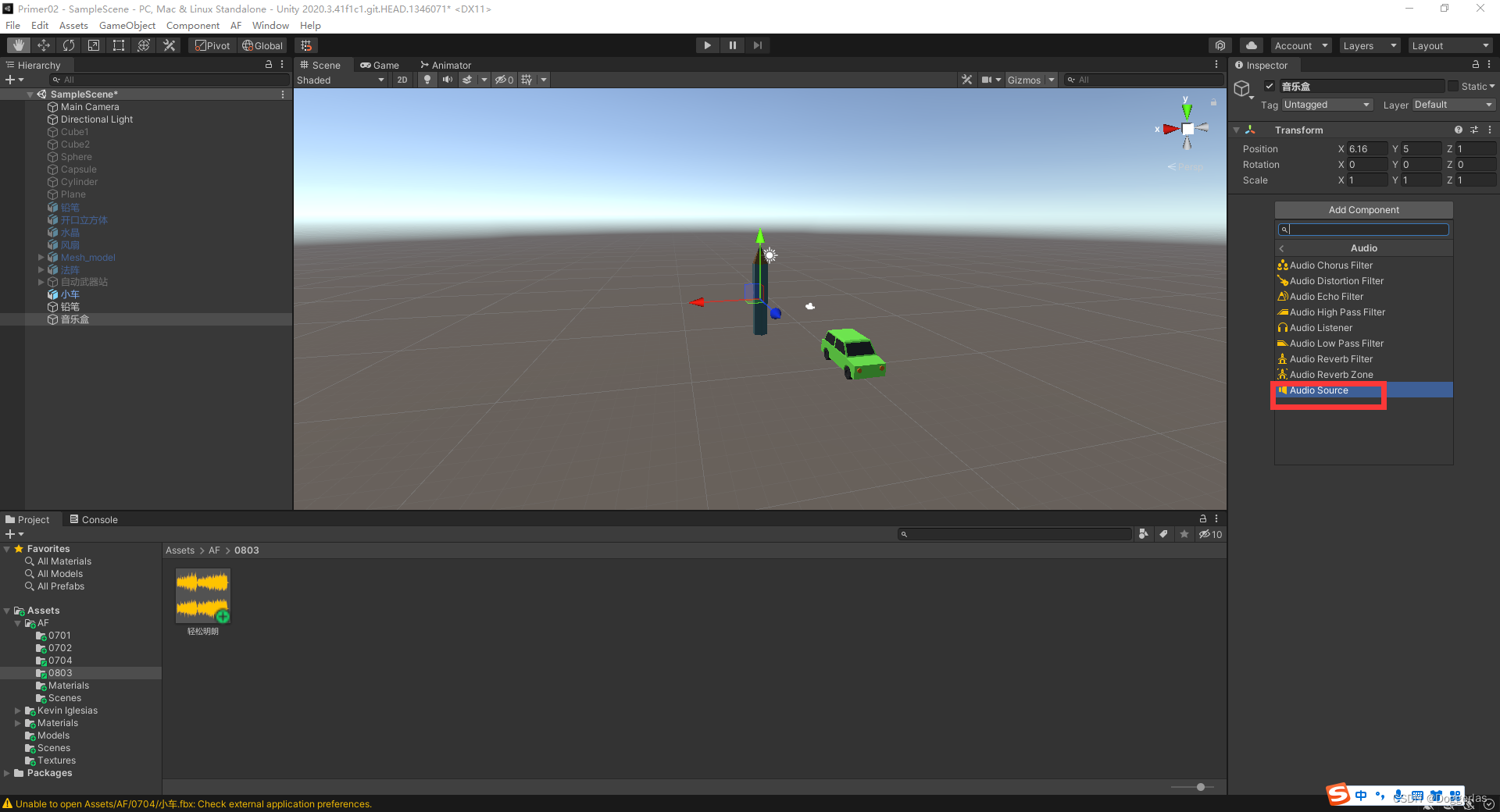1500x812 pixels.
Task: Toggle scene lighting bulb icon
Action: (x=427, y=80)
